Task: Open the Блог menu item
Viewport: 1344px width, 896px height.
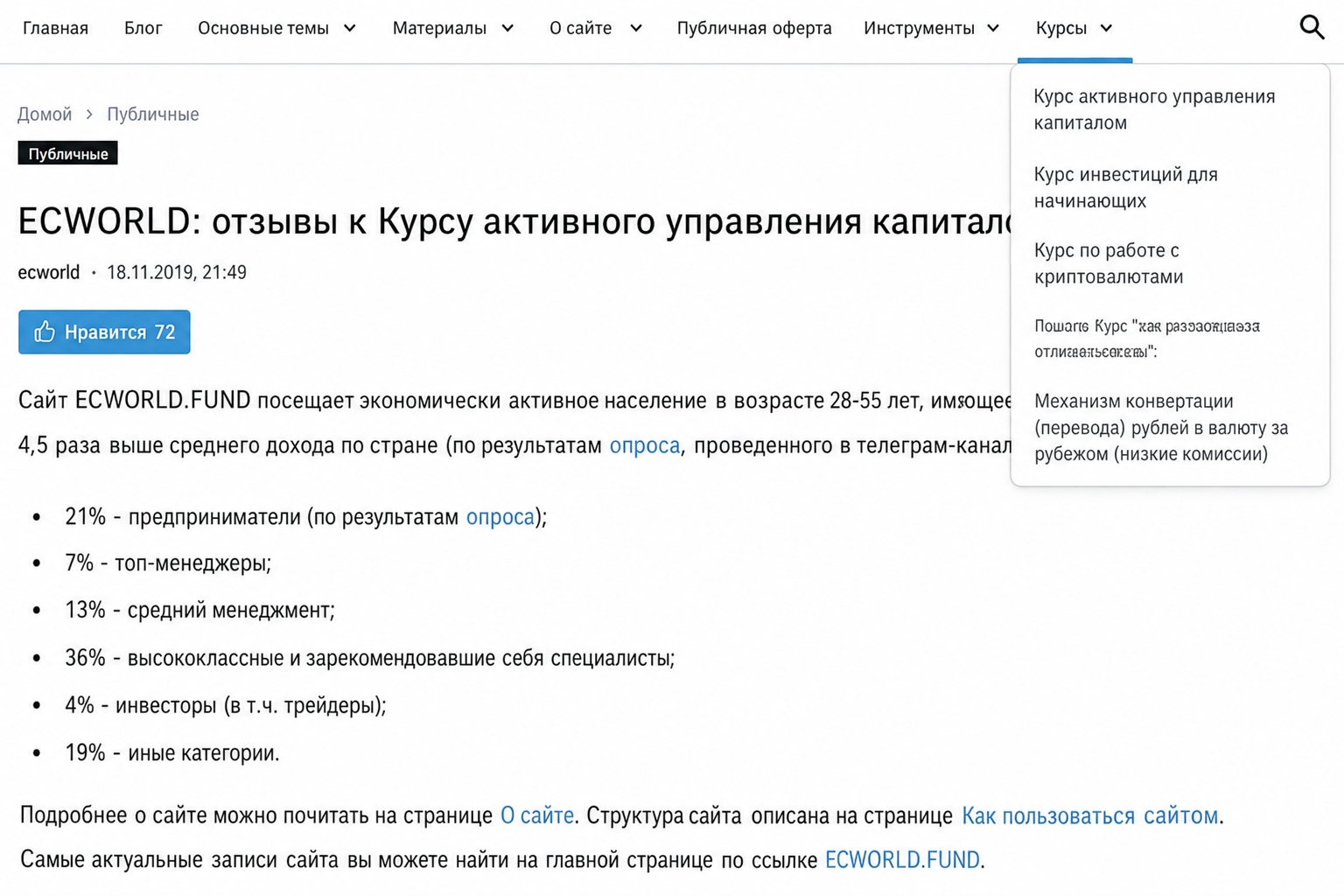Action: click(x=143, y=28)
